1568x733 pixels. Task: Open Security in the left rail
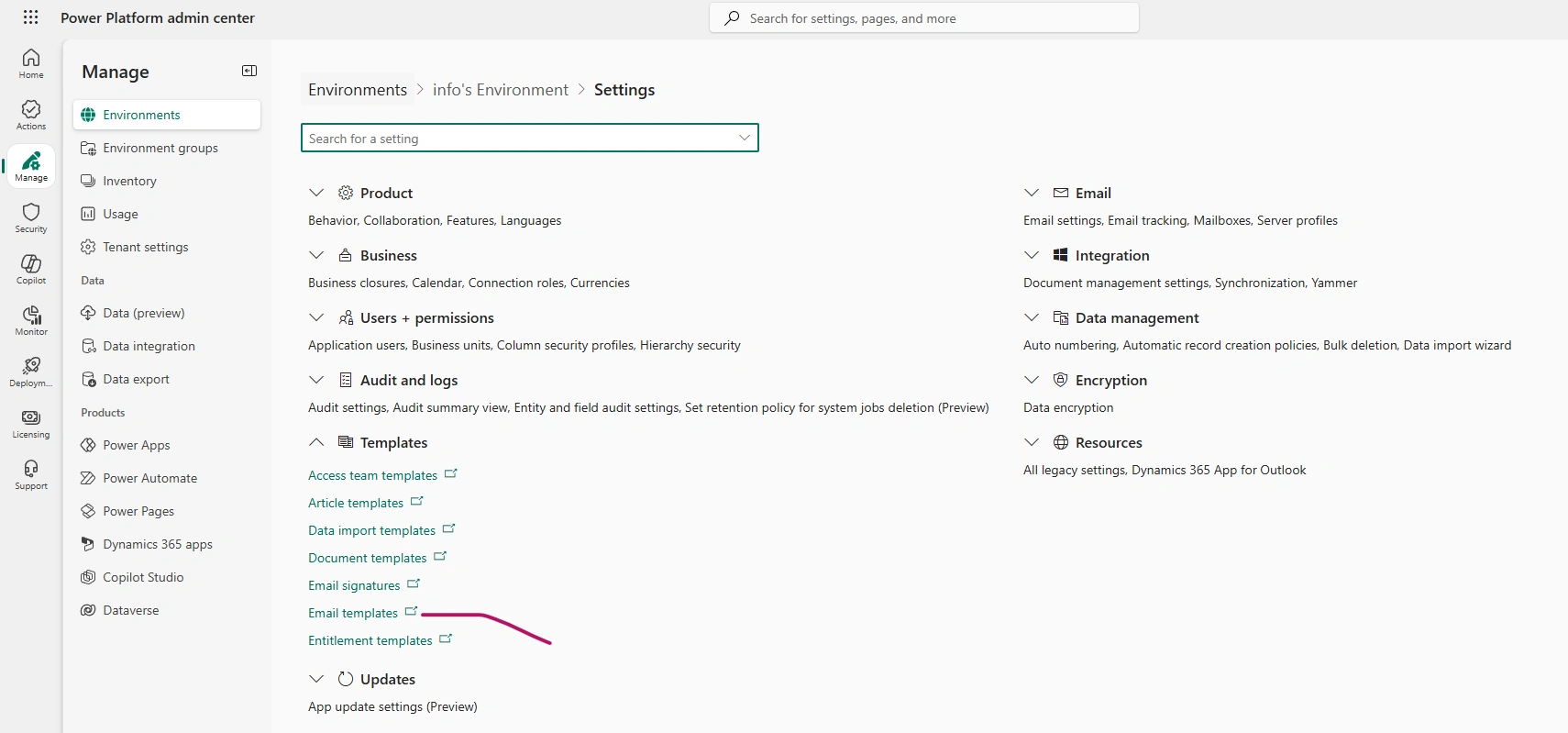(x=31, y=218)
